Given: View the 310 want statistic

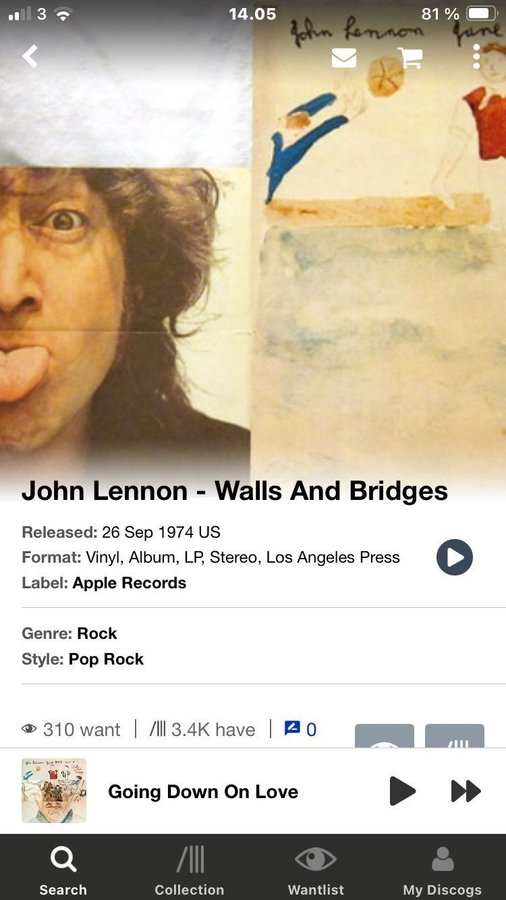Looking at the screenshot, I should 71,730.
